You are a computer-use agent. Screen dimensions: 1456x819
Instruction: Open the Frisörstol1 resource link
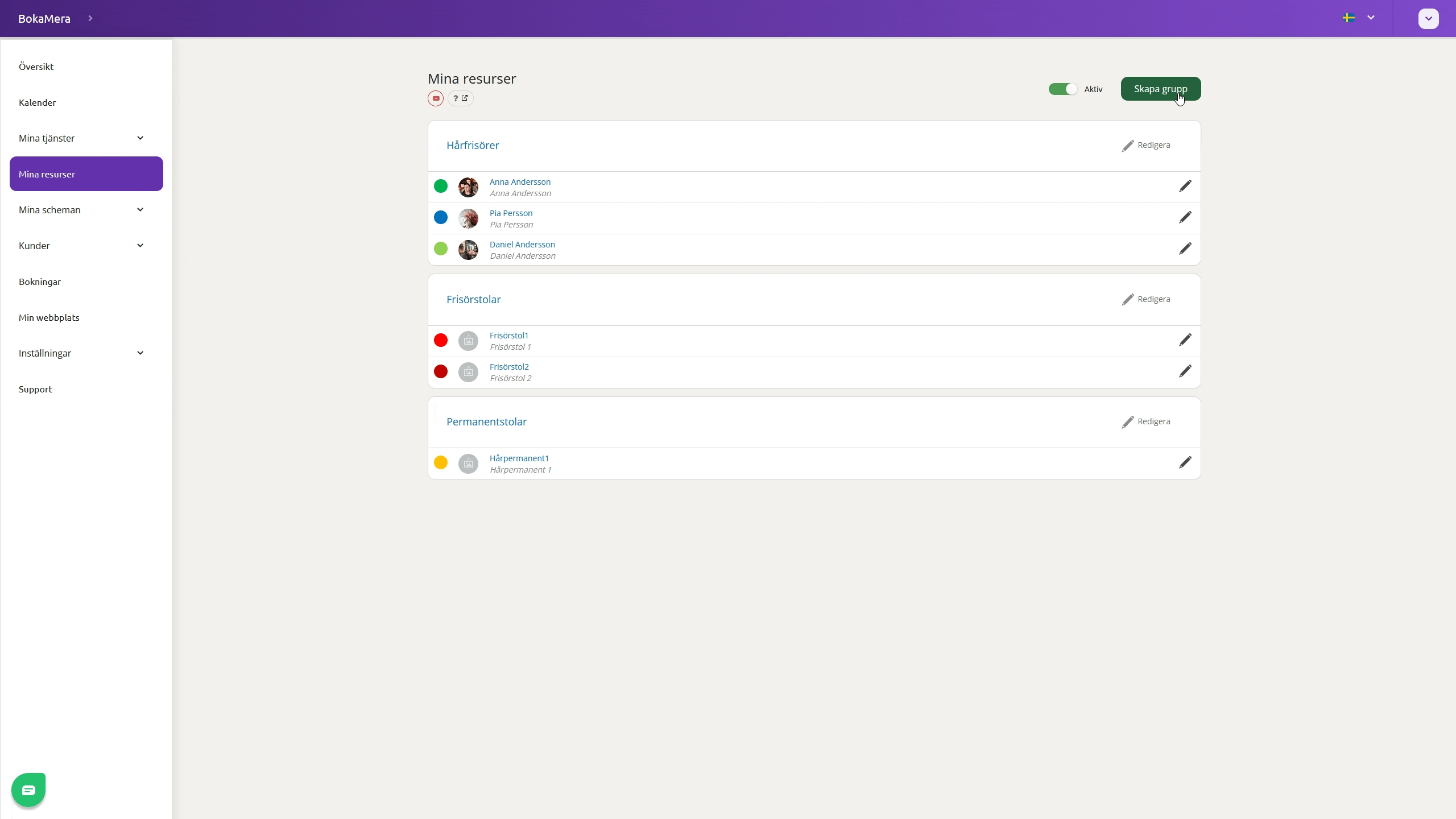pos(509,336)
